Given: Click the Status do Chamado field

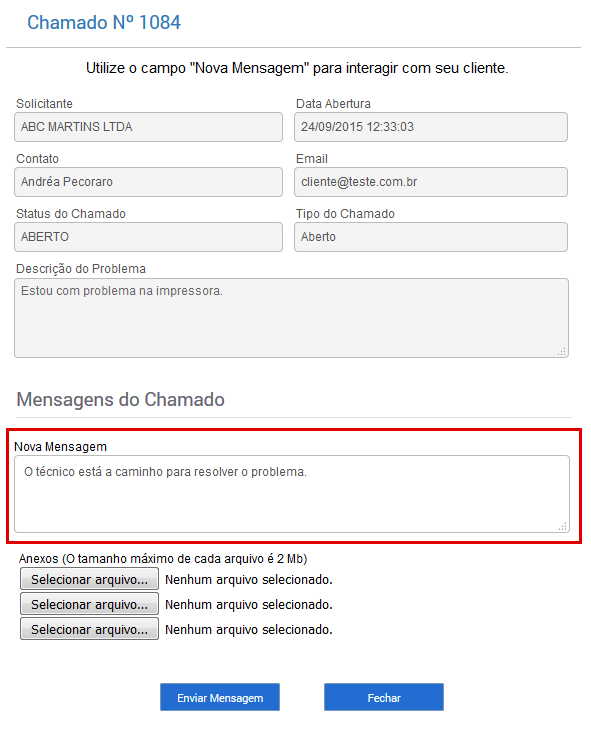Looking at the screenshot, I should click(148, 237).
